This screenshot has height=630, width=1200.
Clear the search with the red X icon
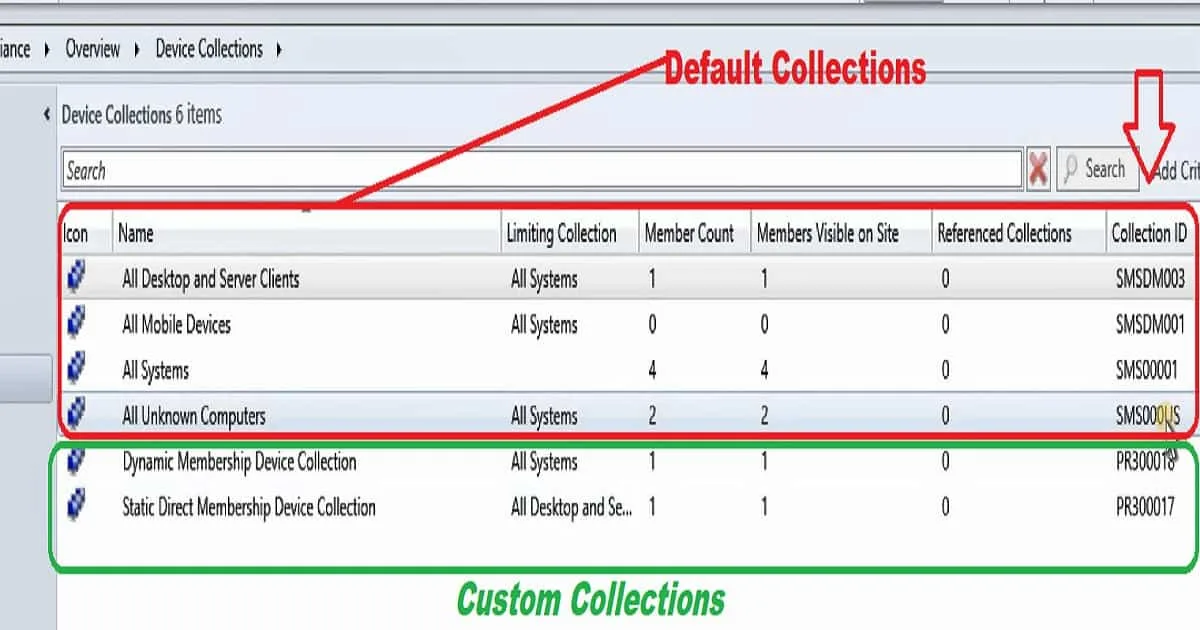click(1039, 171)
